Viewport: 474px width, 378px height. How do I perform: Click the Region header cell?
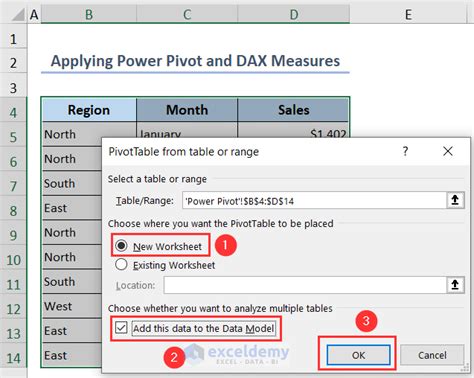point(89,110)
